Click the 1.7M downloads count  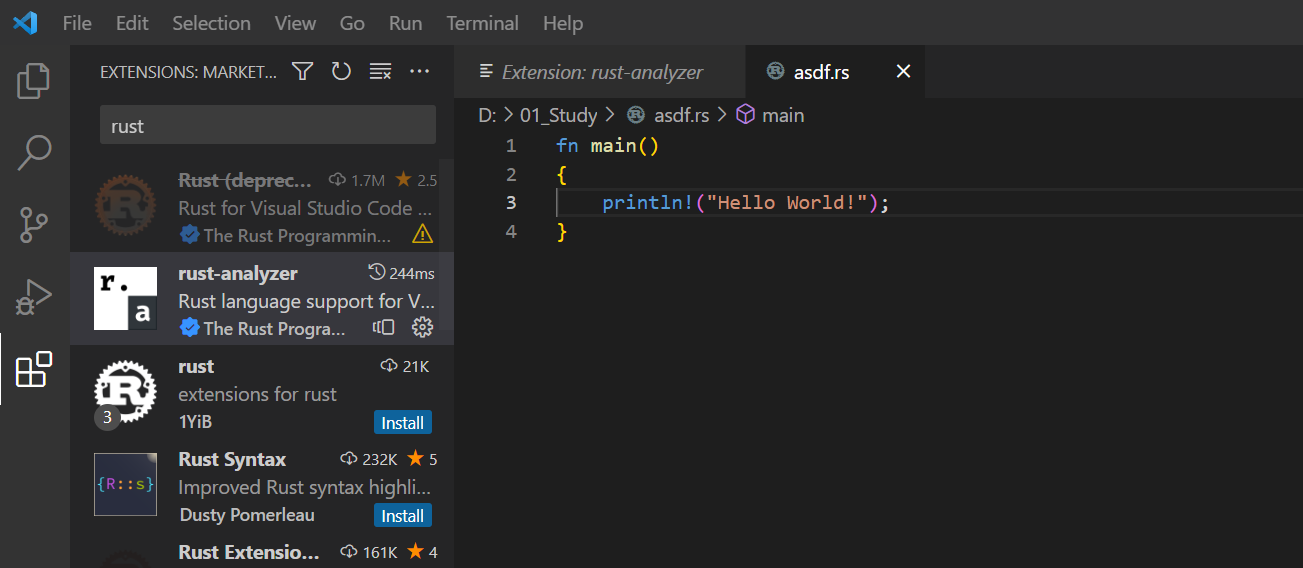point(357,180)
